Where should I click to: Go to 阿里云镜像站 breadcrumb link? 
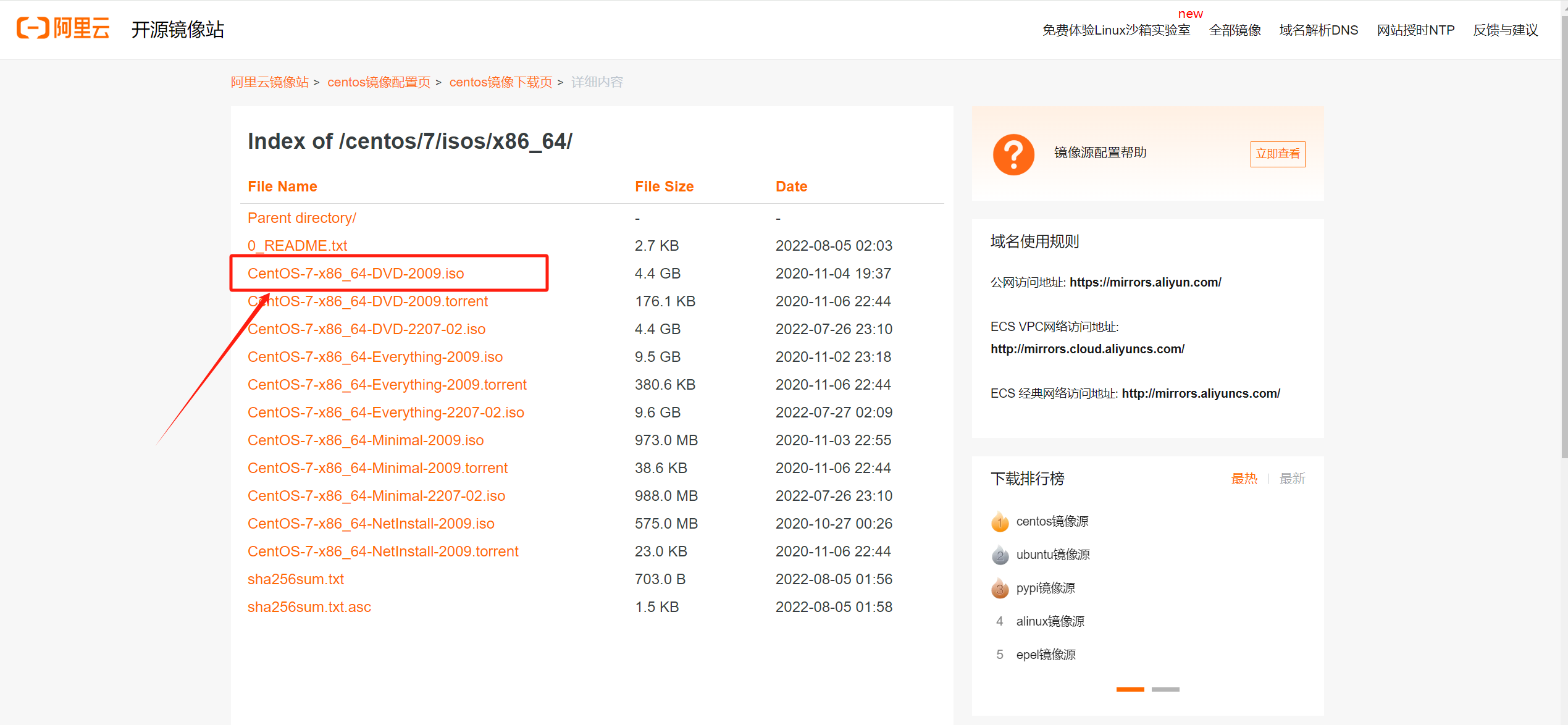click(x=269, y=82)
